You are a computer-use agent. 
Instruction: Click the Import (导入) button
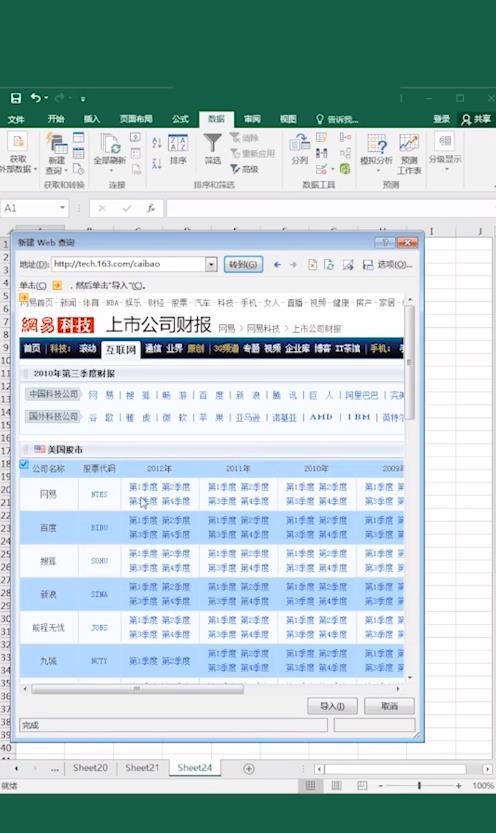(x=332, y=706)
